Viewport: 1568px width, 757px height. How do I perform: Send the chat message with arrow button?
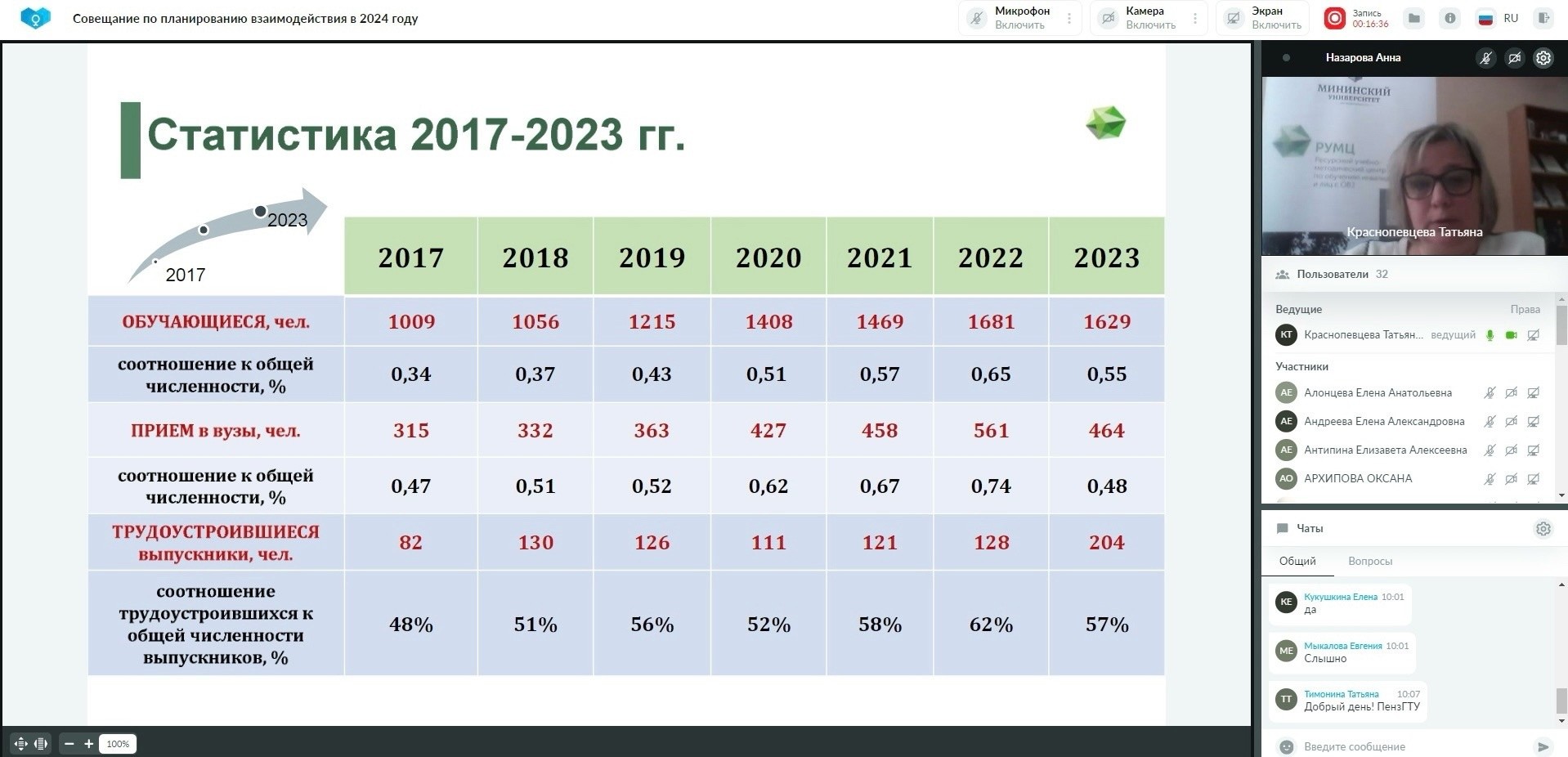tap(1543, 746)
